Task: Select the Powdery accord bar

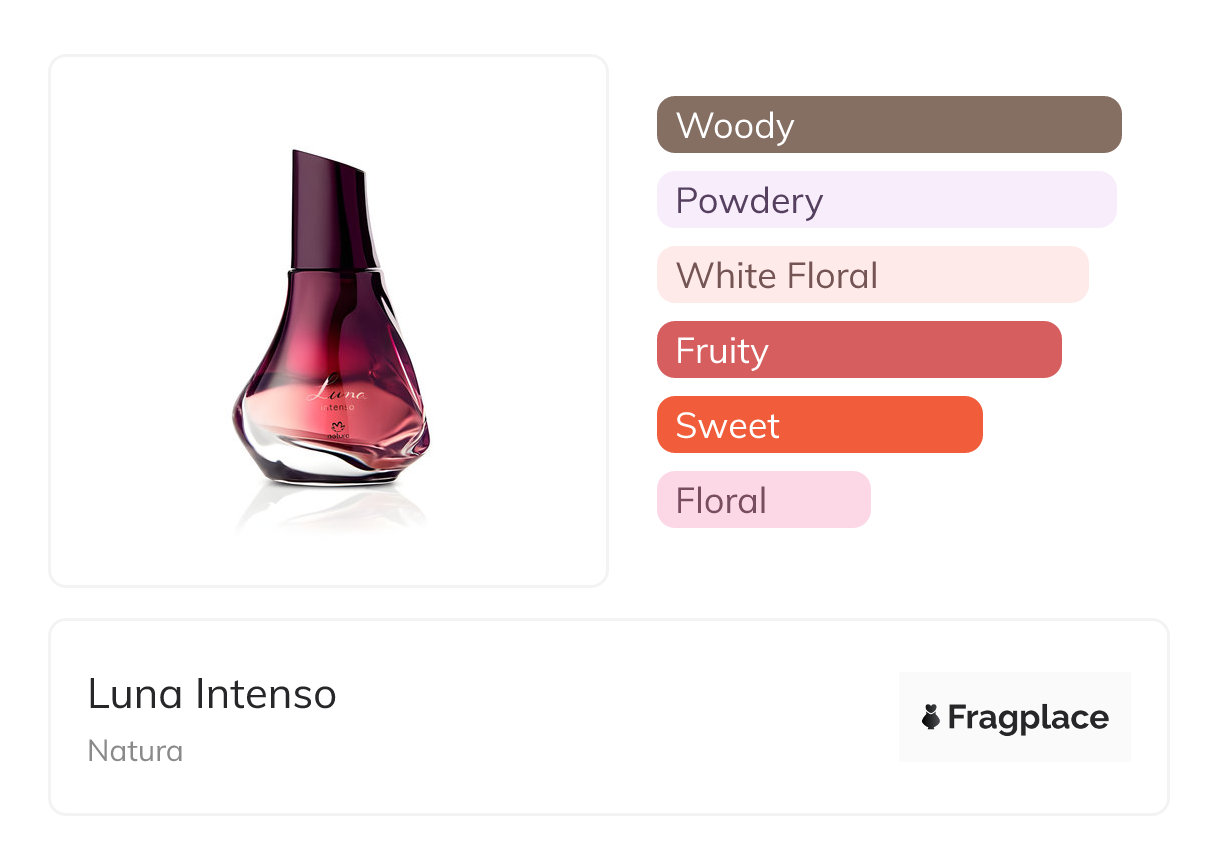Action: [886, 200]
